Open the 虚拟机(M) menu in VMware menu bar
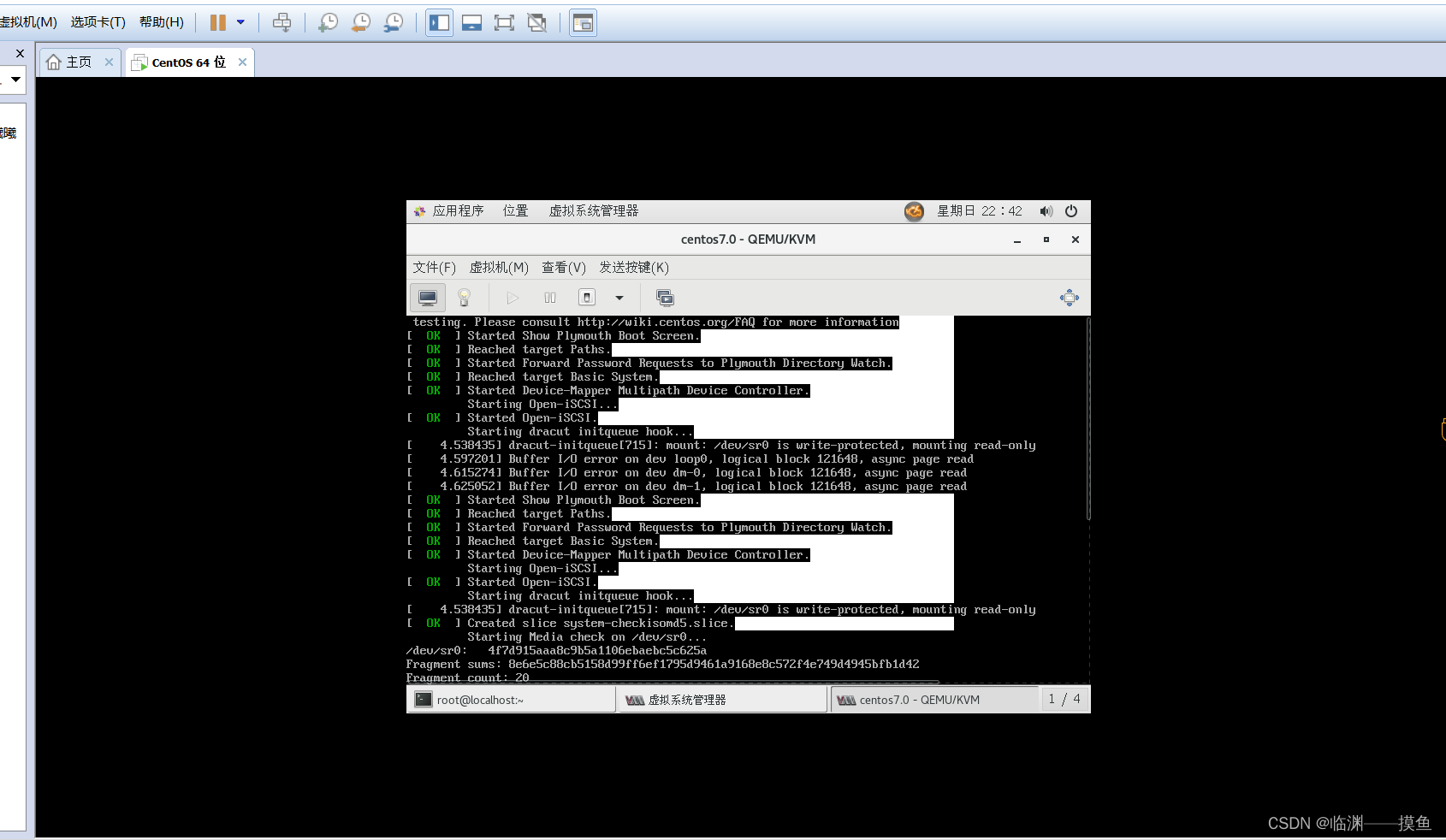 pyautogui.click(x=28, y=22)
